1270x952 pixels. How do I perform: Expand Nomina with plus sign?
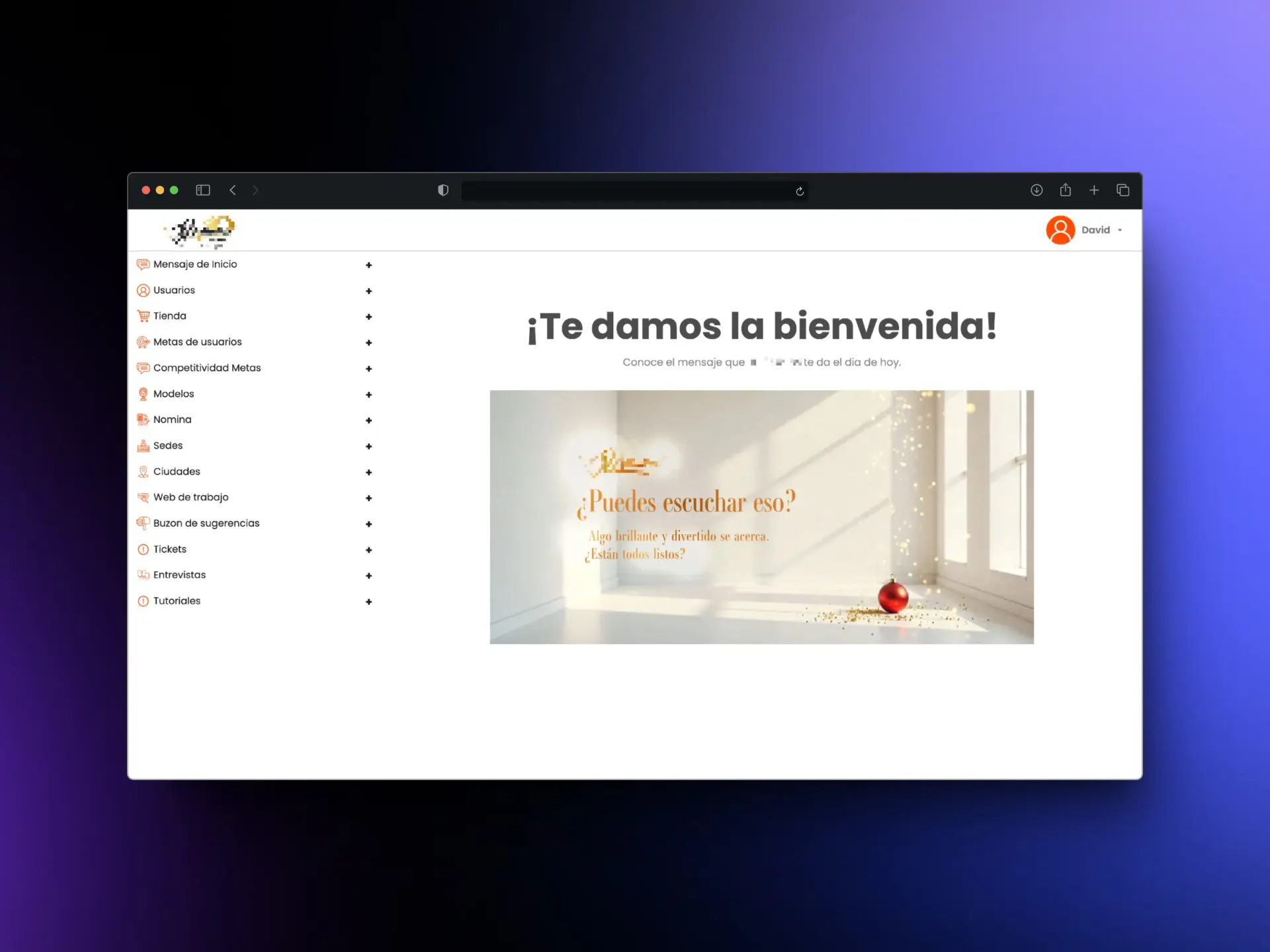(369, 420)
